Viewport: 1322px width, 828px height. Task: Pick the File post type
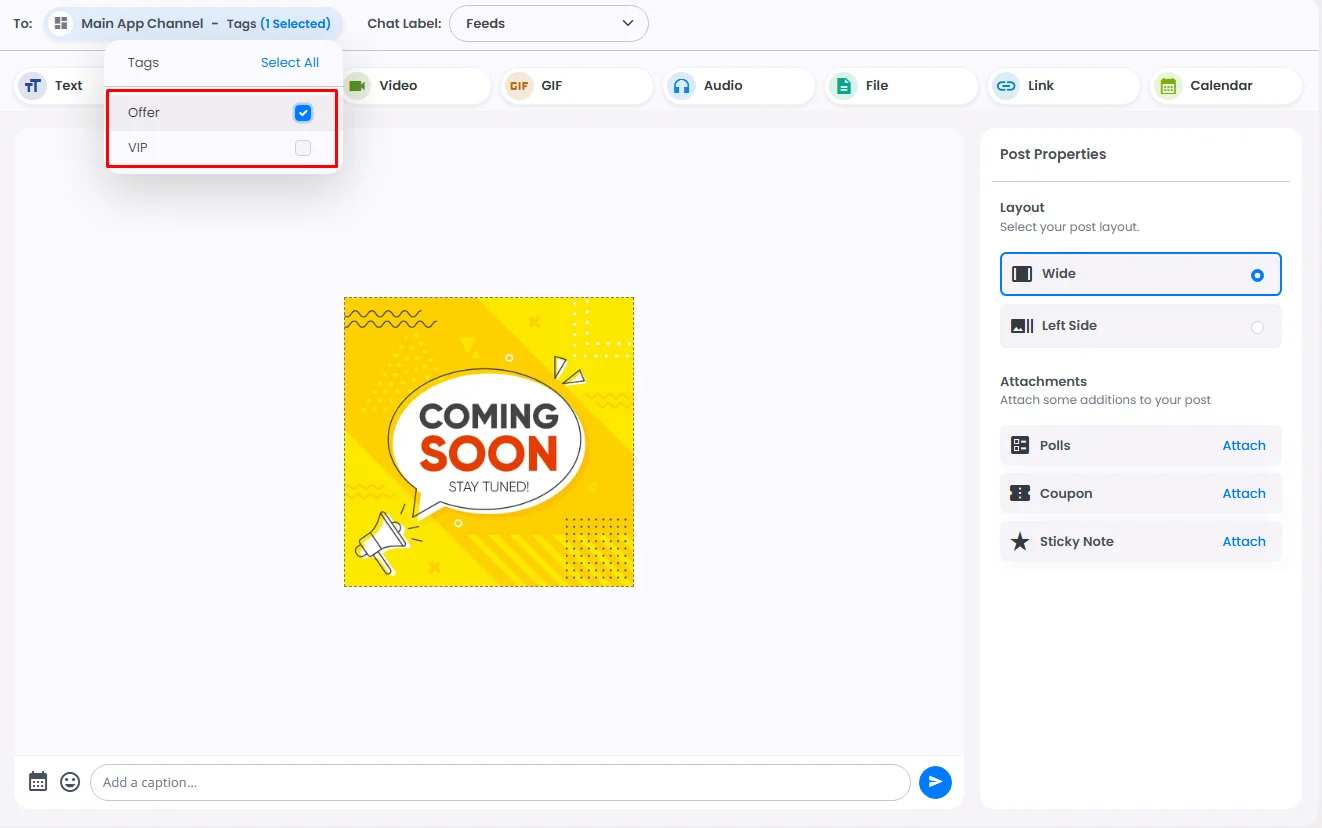point(900,86)
